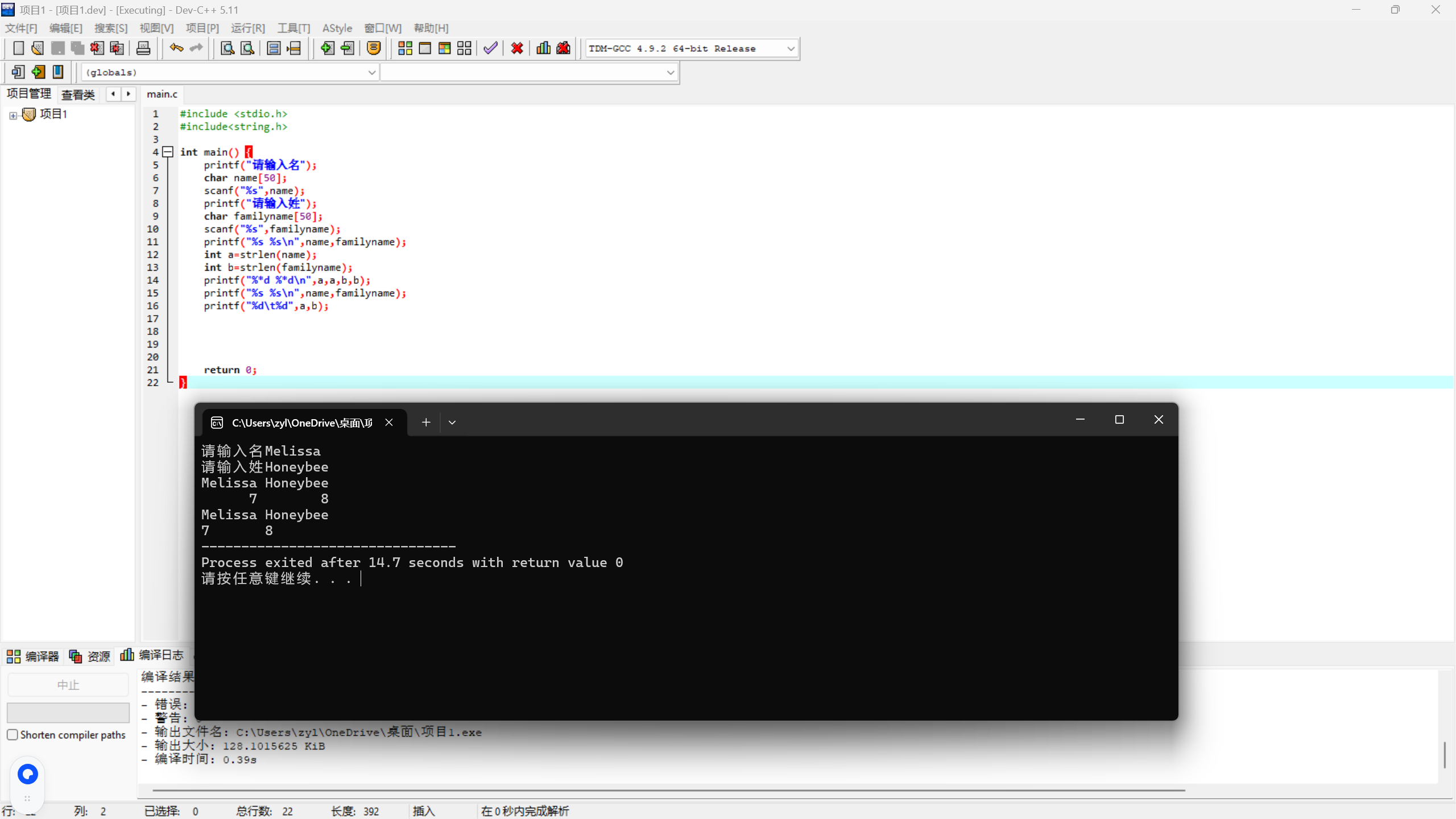Image resolution: width=1456 pixels, height=819 pixels.
Task: Open the TDM-GCC compiler selection dropdown
Action: tap(791, 49)
